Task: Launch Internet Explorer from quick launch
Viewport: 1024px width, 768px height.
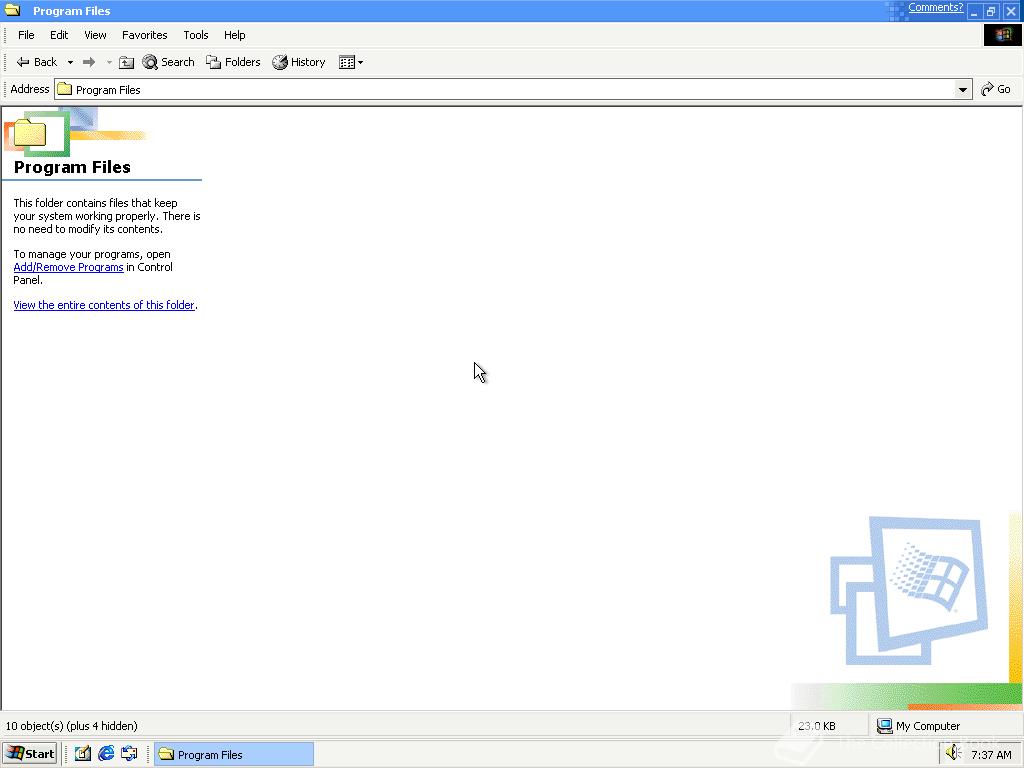Action: 106,754
